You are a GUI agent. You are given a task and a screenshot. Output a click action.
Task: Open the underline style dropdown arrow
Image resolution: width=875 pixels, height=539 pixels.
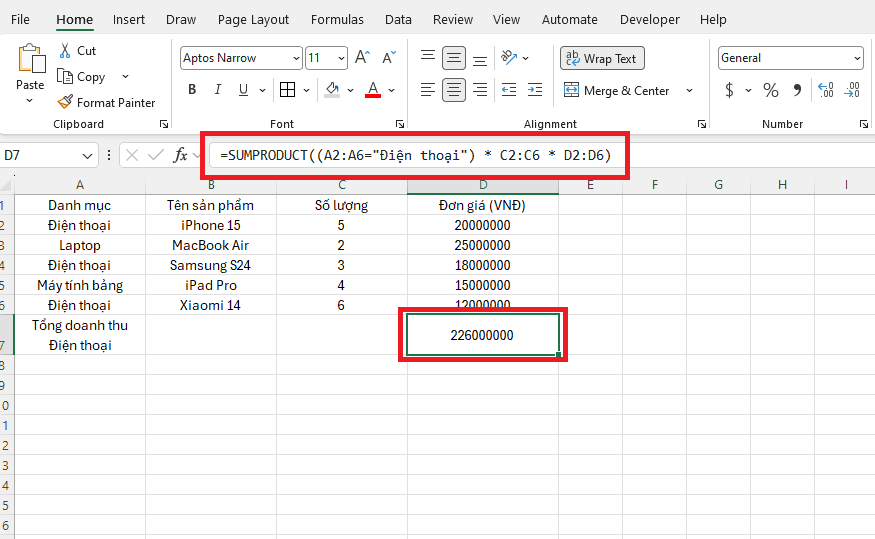pos(262,90)
